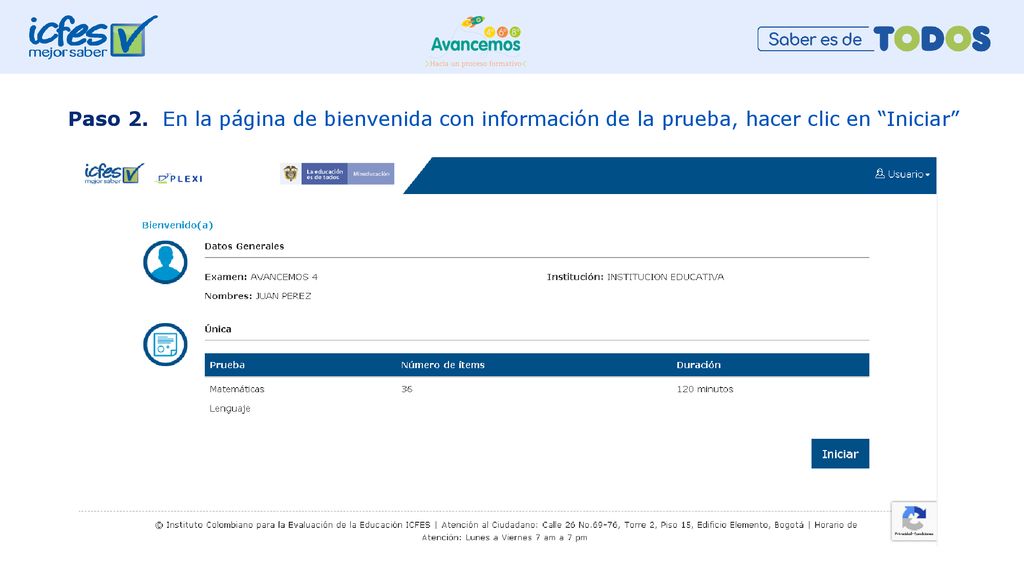Click the exam name AVANCEMOS 4
This screenshot has width=1024, height=576.
[x=284, y=277]
